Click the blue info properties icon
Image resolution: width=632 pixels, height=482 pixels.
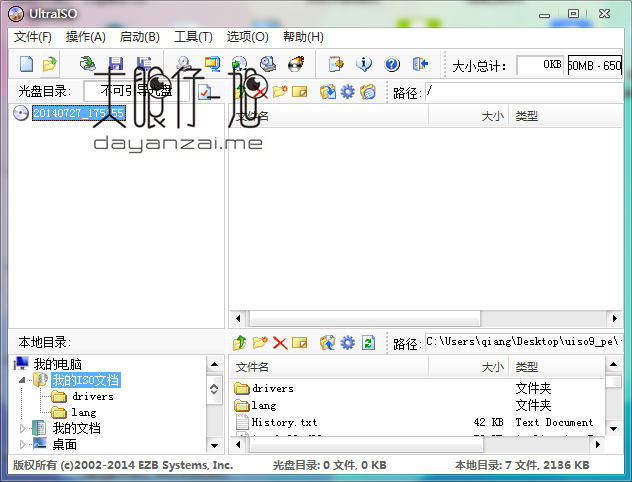pyautogui.click(x=364, y=64)
